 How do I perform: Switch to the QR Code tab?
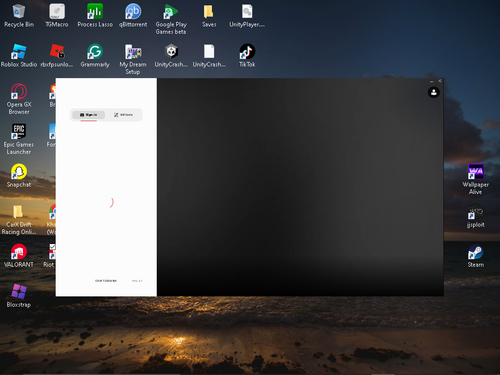point(123,115)
